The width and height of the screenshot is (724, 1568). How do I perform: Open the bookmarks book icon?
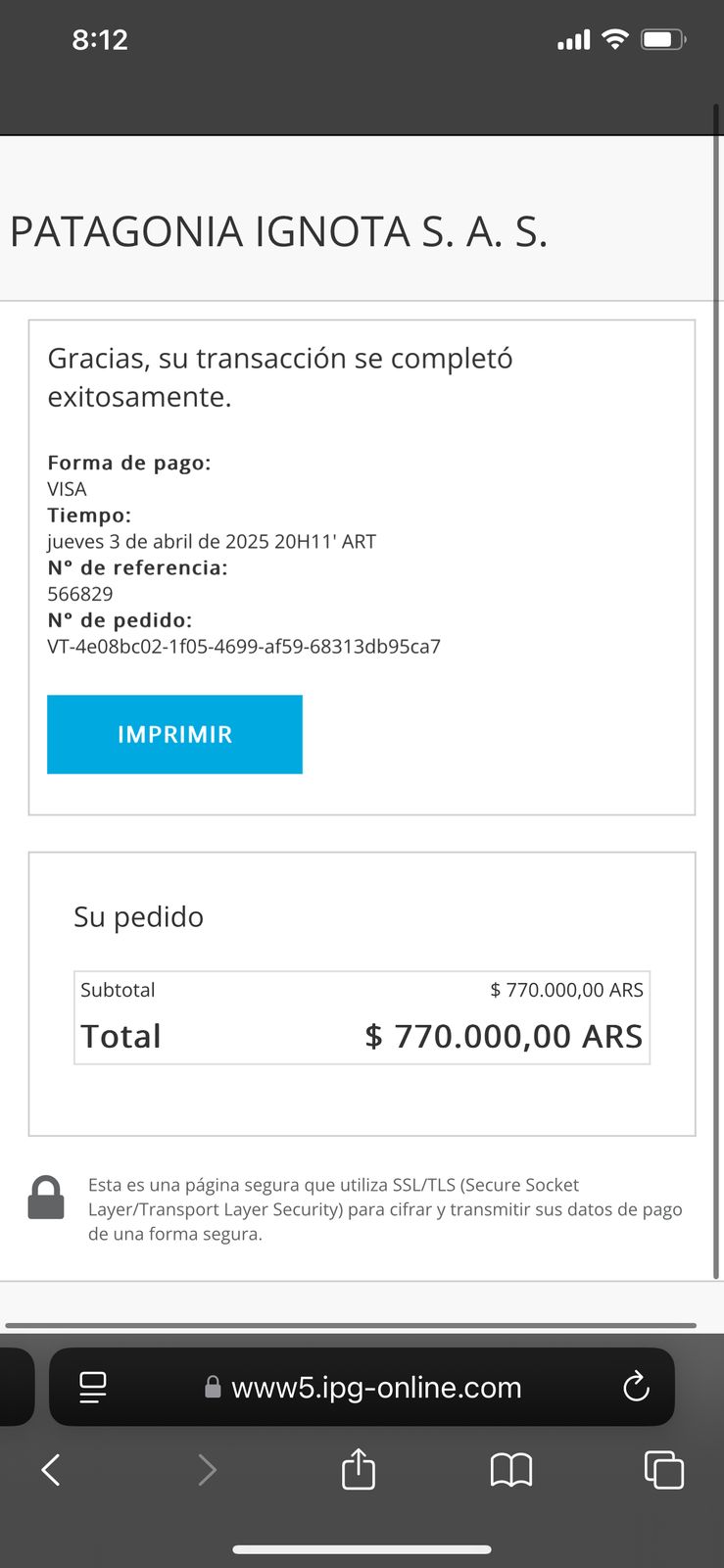tap(510, 1469)
